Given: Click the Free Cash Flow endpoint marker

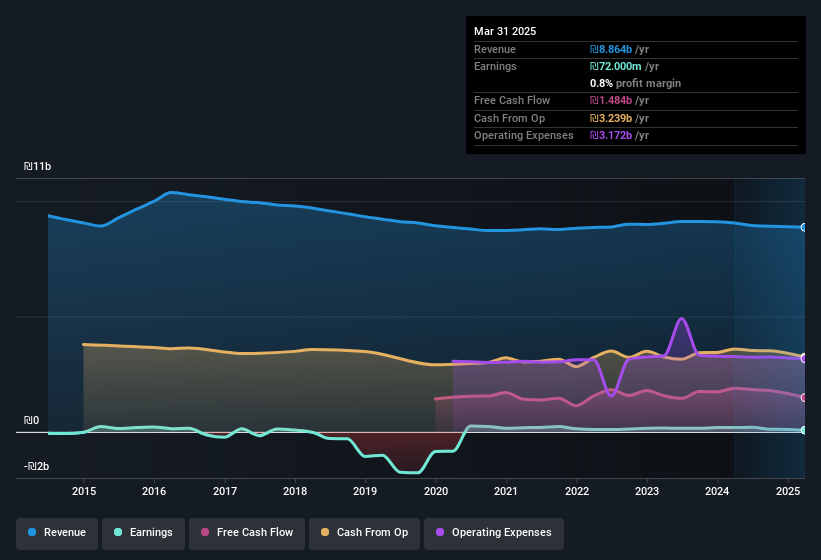Looking at the screenshot, I should pyautogui.click(x=804, y=397).
